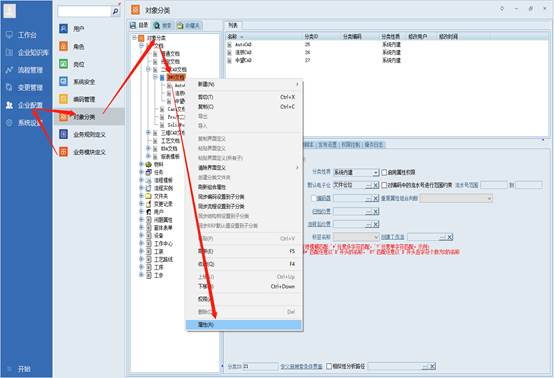554x378 pixels.
Task: Click the 流程实例 tree icon
Action: pyautogui.click(x=149, y=188)
